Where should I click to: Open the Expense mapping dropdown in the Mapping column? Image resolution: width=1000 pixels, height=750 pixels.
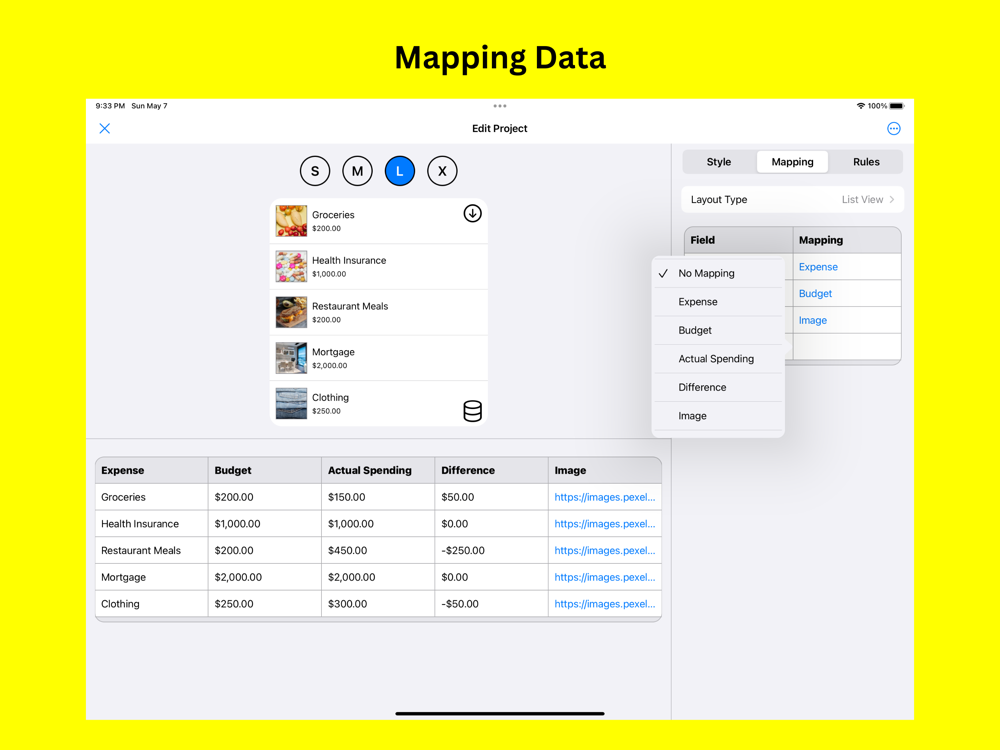847,267
